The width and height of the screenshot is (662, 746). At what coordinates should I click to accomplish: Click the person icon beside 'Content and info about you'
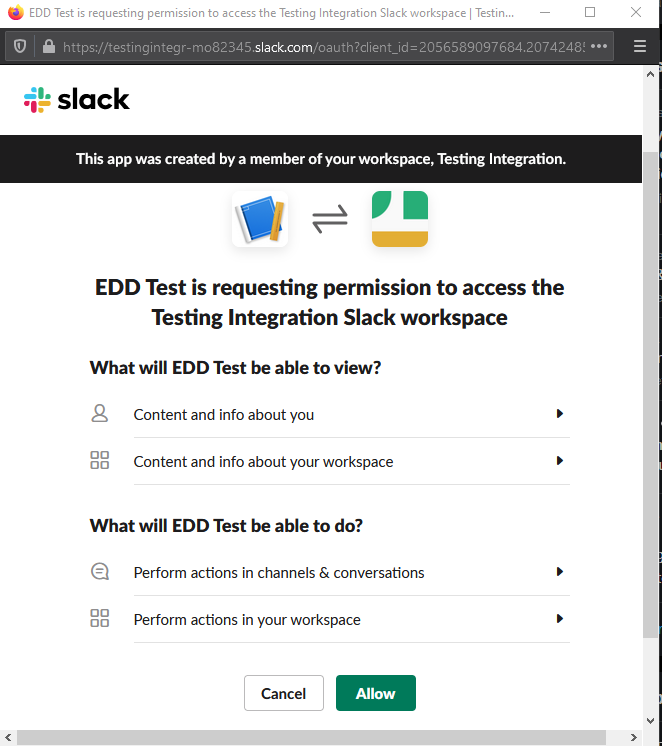coord(99,414)
